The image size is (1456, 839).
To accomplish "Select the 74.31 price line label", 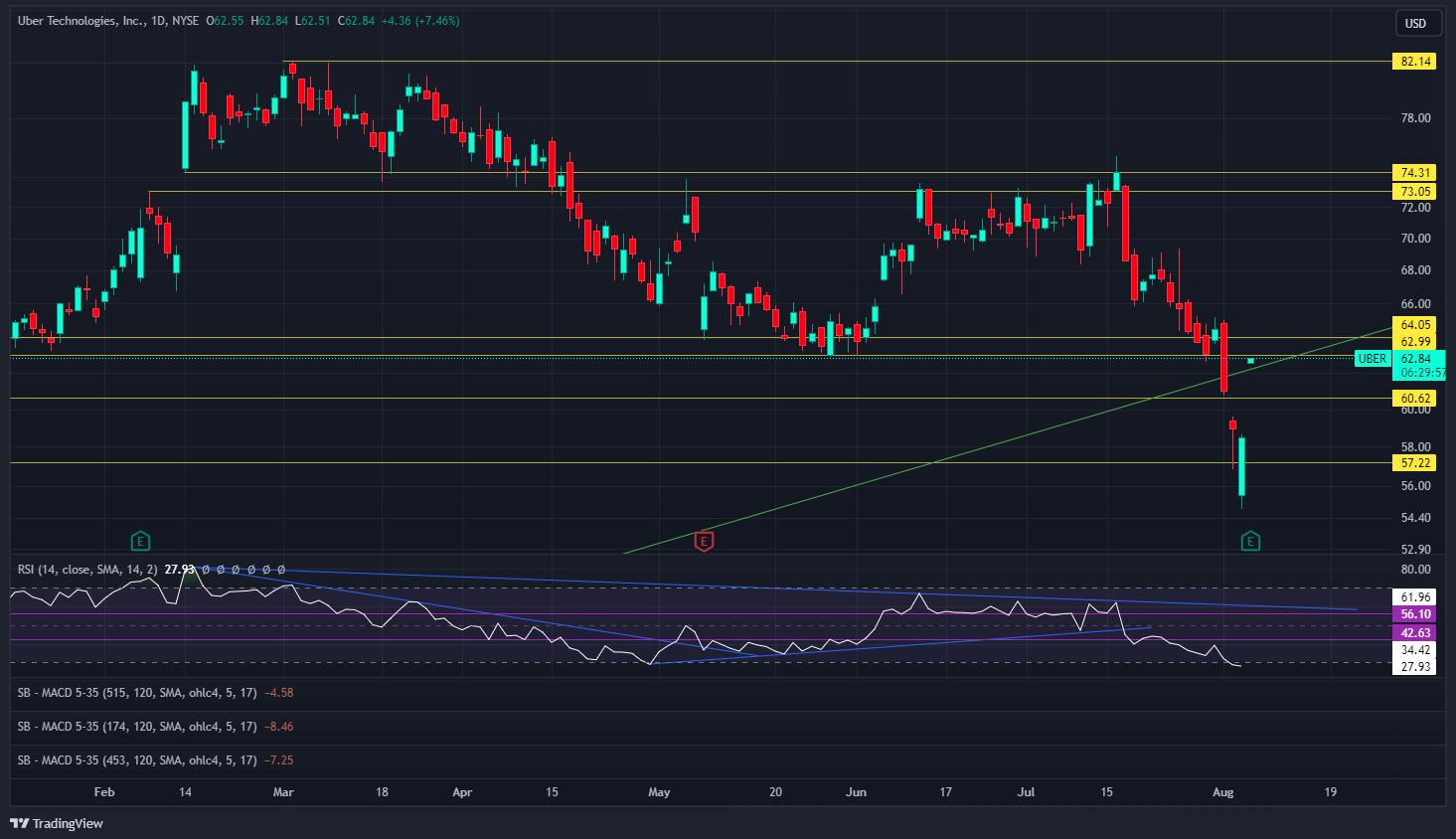I will 1415,173.
